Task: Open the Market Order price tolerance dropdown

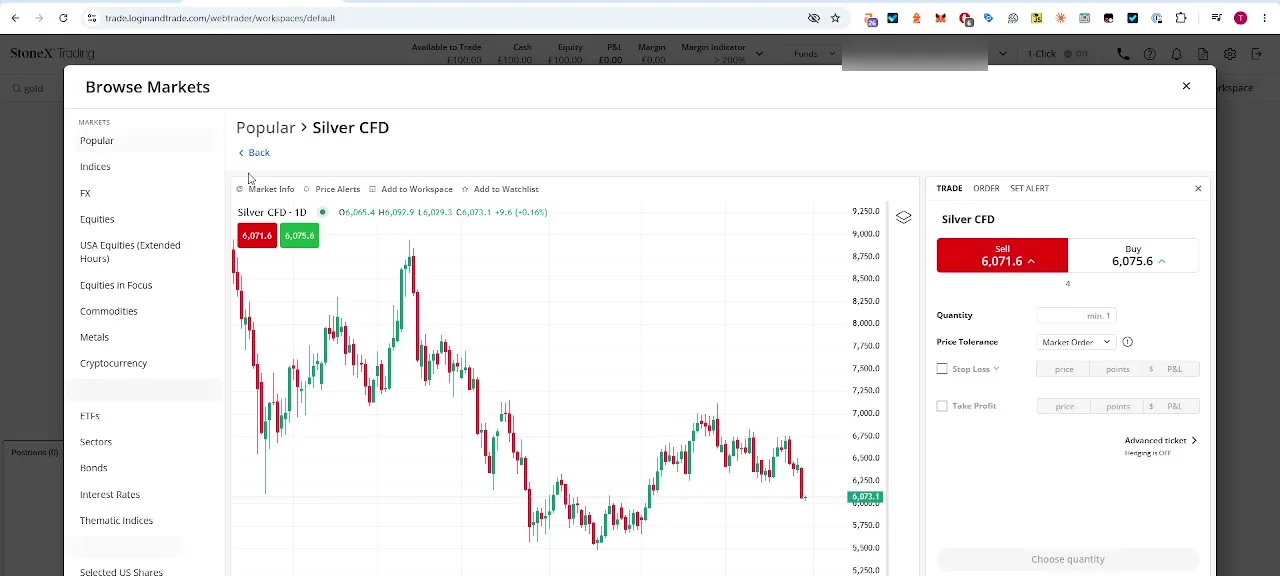Action: (1076, 342)
